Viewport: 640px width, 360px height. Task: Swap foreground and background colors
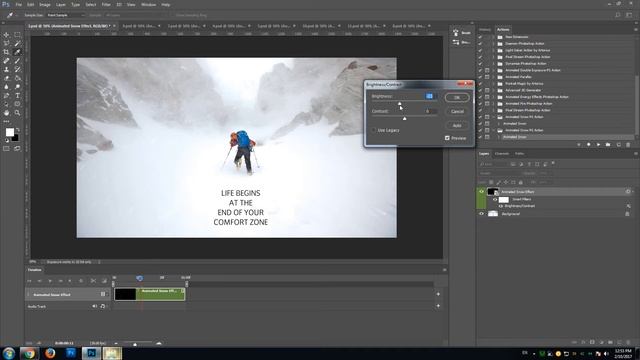click(x=17, y=130)
